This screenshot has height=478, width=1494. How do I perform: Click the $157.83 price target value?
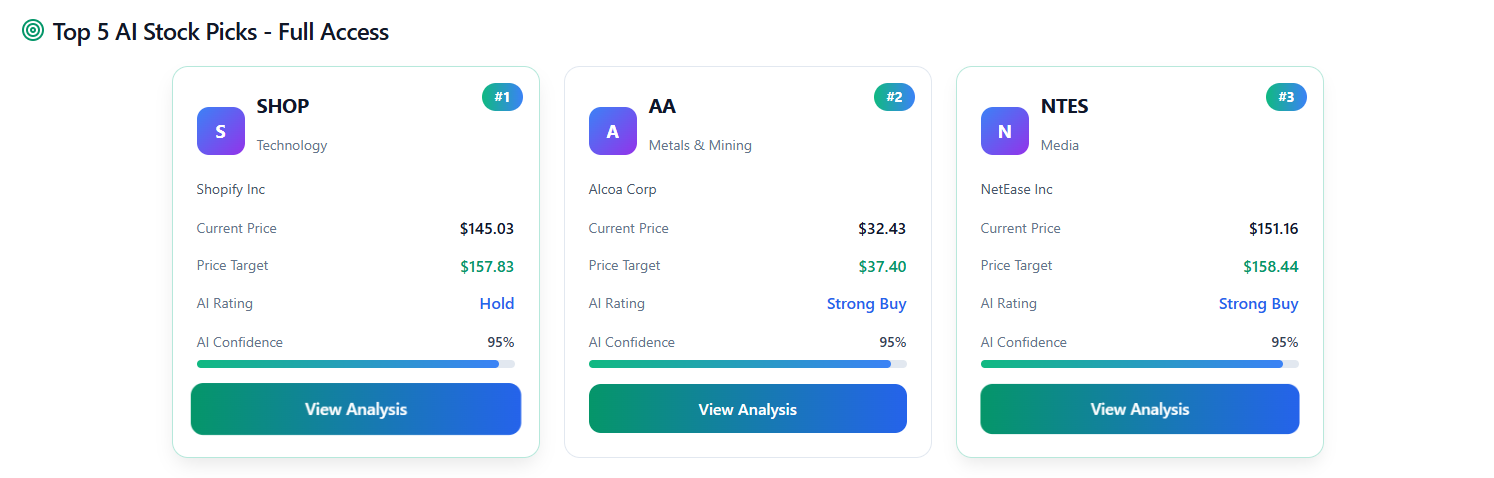[x=487, y=267]
